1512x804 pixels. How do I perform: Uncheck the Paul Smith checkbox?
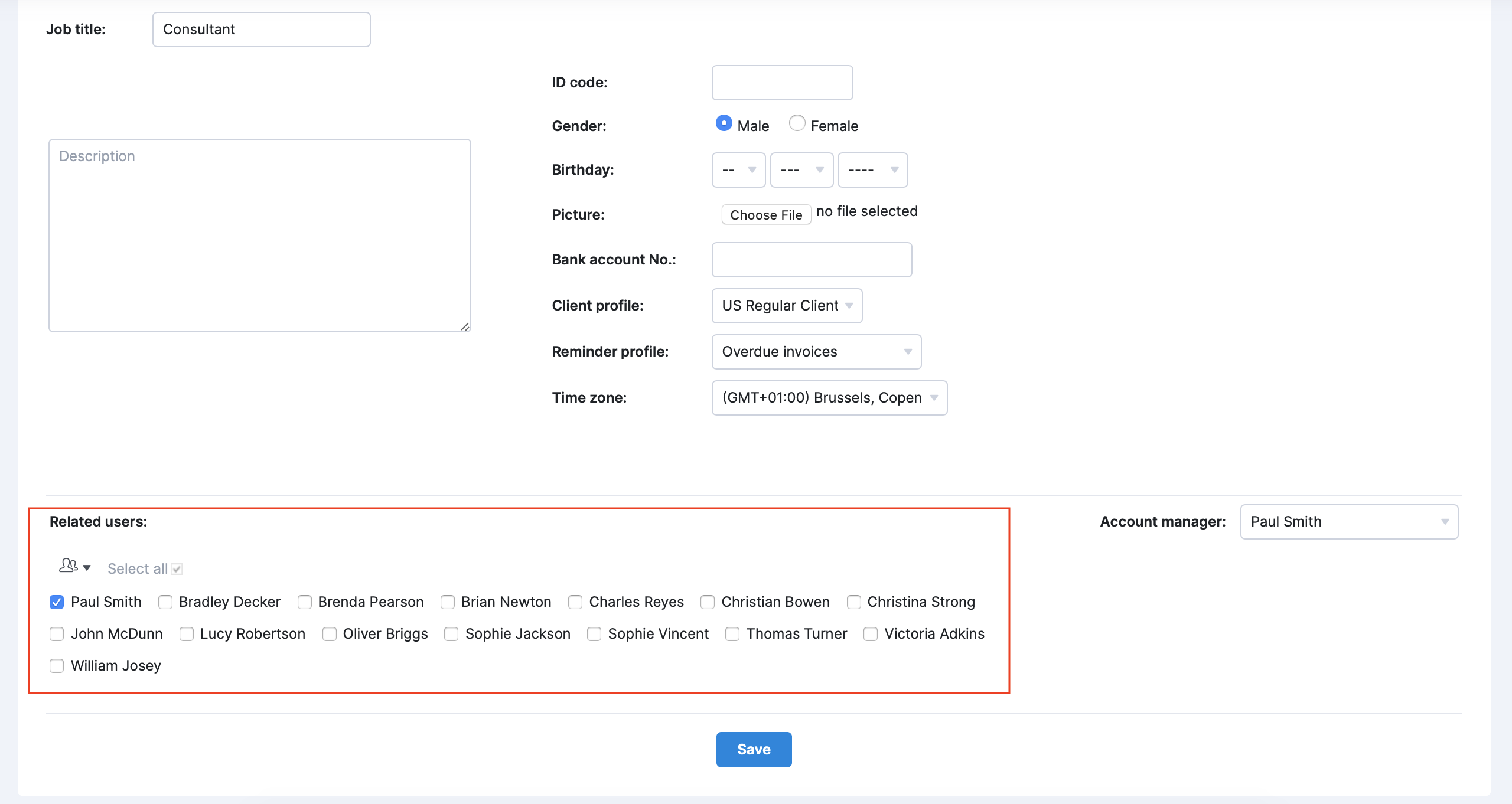point(57,602)
